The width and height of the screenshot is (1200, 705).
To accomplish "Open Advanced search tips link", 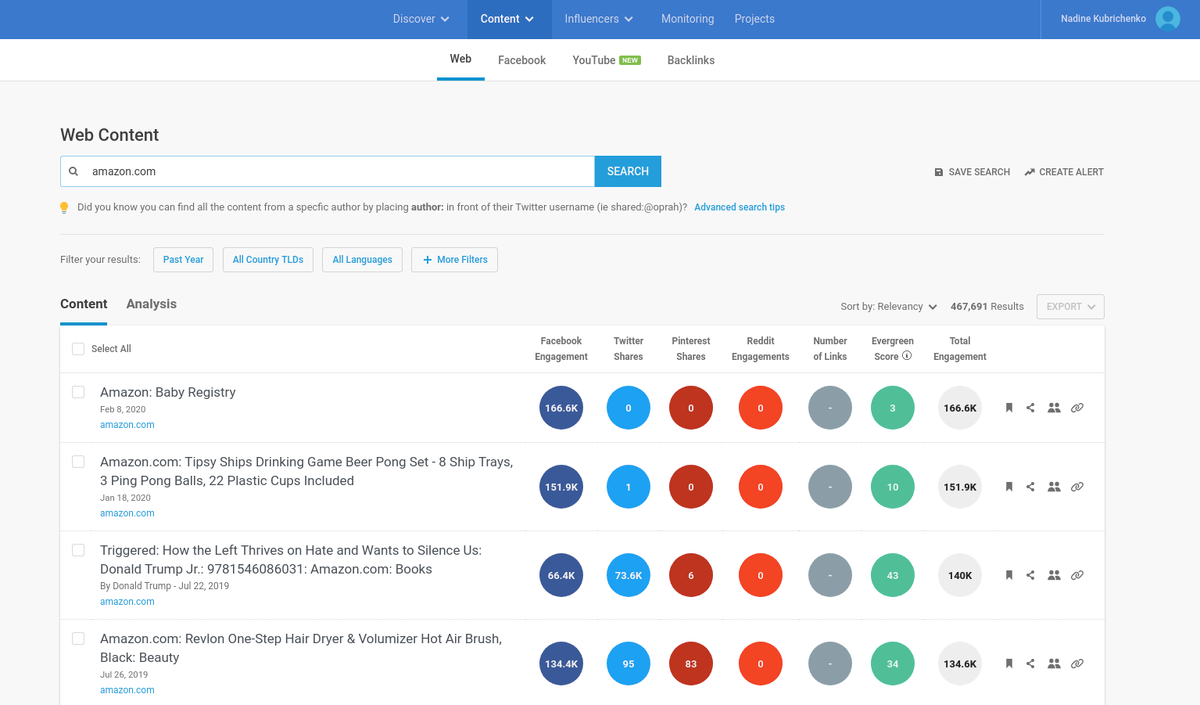I will coord(740,208).
